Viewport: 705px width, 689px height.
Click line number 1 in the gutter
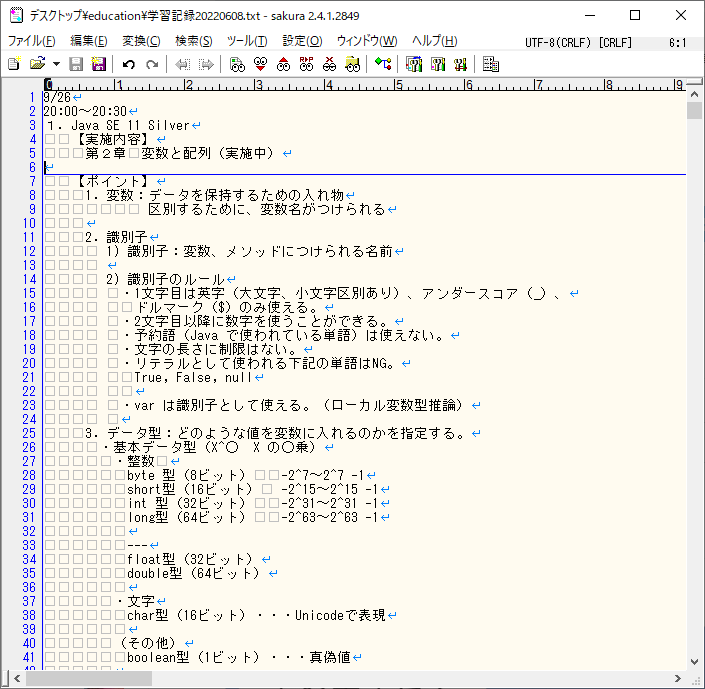pyautogui.click(x=32, y=97)
